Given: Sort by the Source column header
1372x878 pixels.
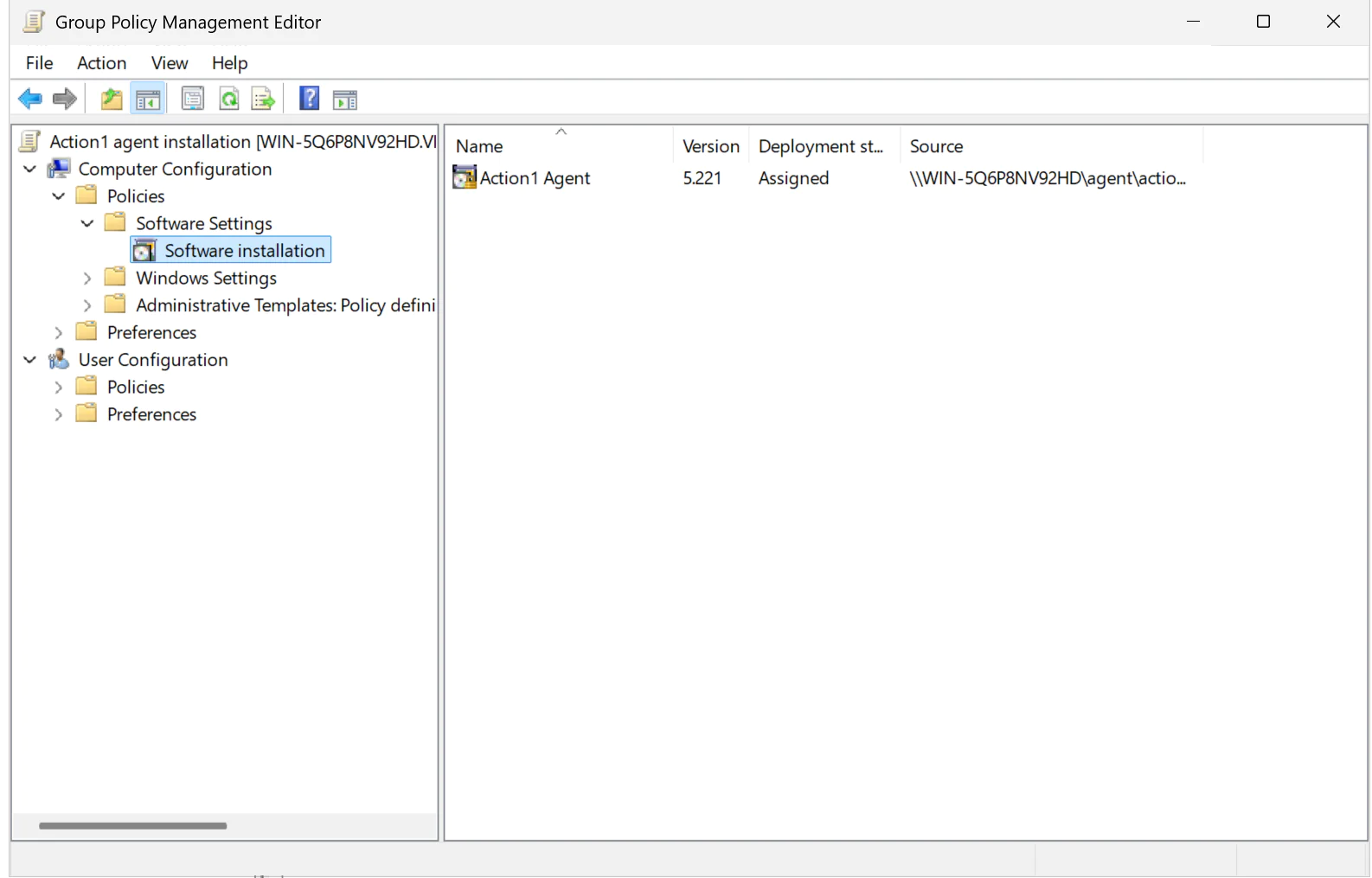Looking at the screenshot, I should [x=1051, y=146].
